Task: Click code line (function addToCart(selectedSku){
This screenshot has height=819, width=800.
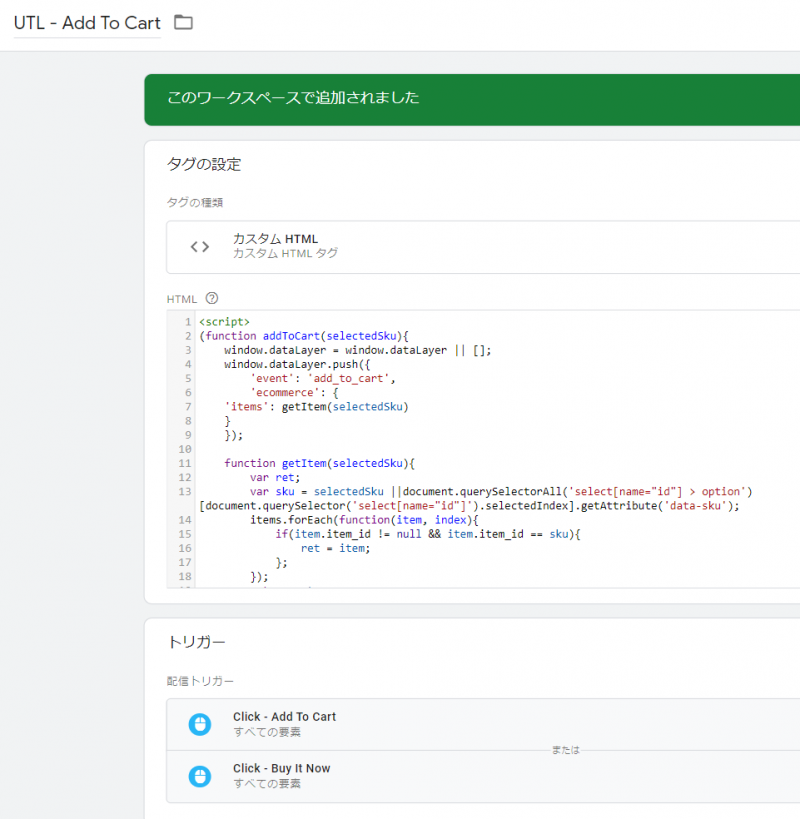Action: [304, 336]
